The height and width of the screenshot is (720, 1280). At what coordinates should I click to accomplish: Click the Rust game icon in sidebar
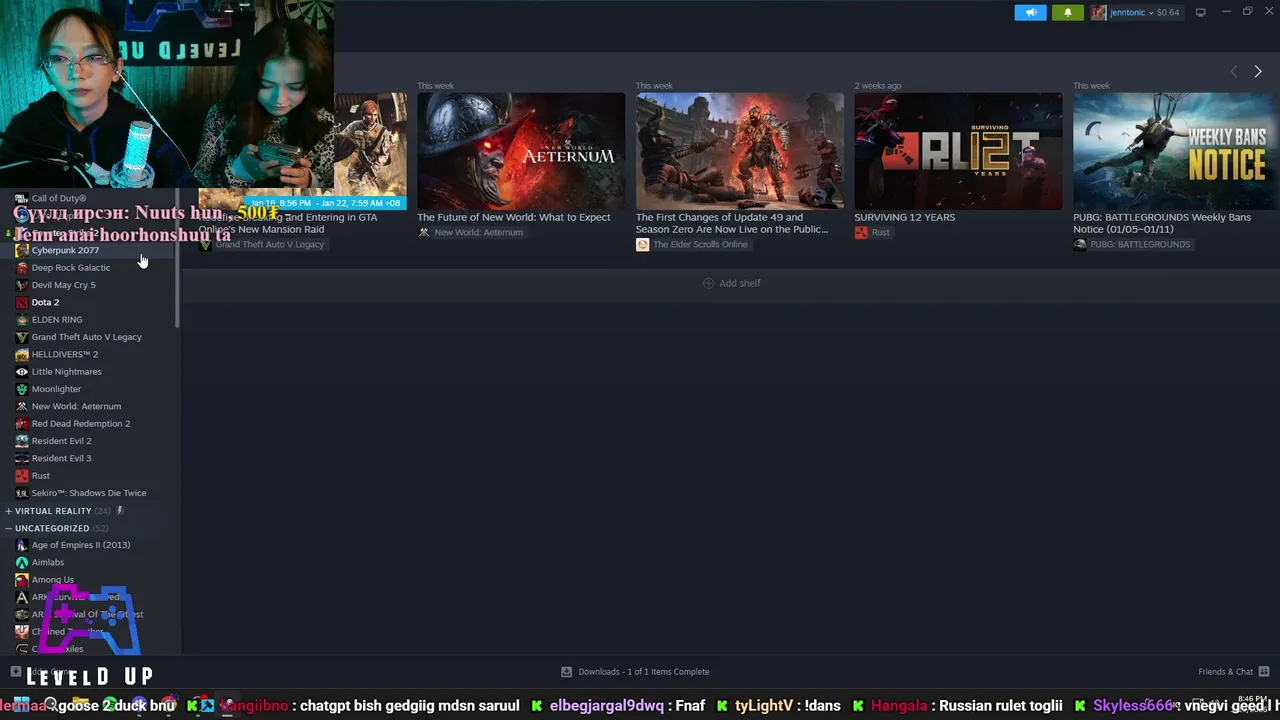pyautogui.click(x=22, y=475)
